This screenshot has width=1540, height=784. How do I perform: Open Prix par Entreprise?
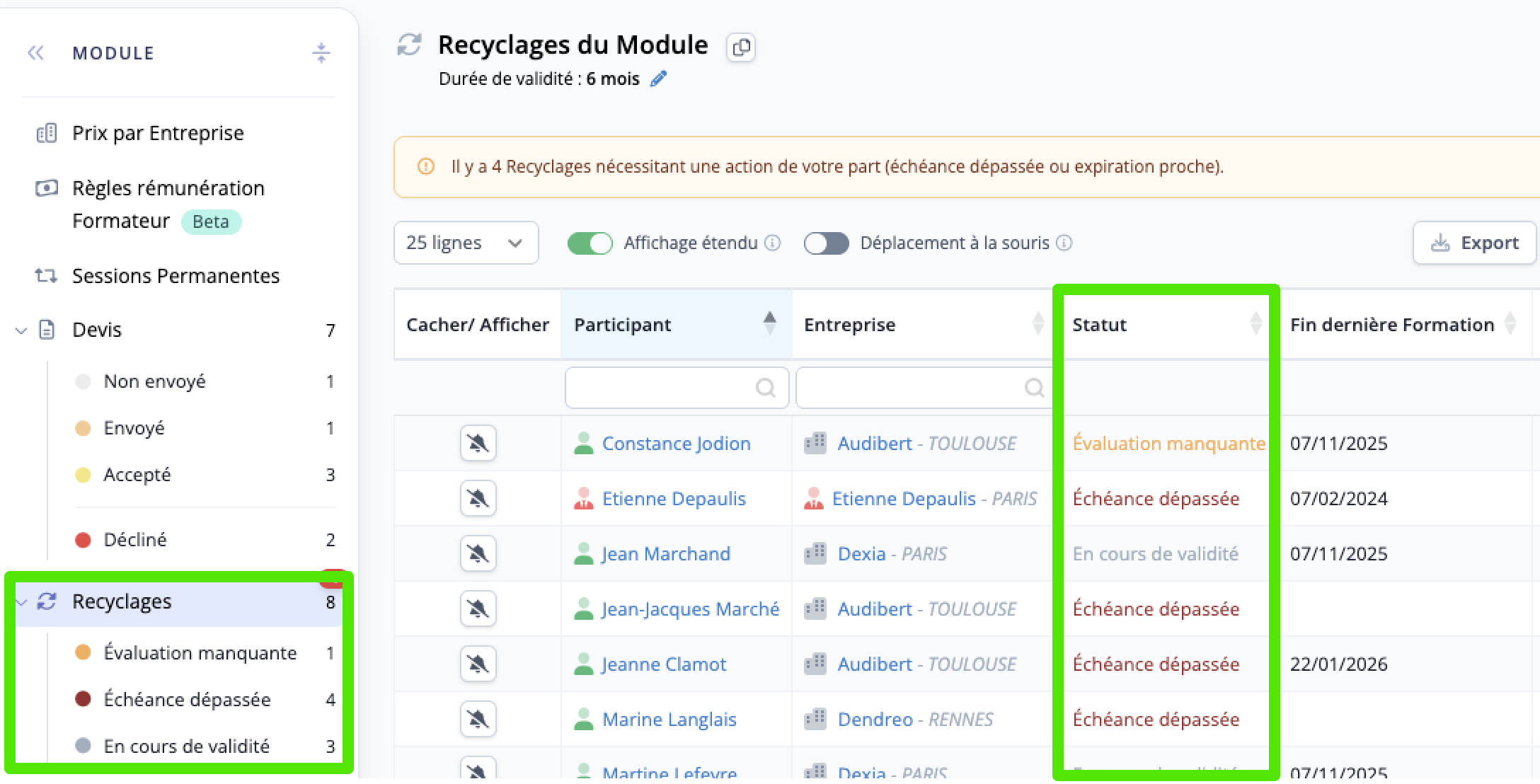pos(158,133)
